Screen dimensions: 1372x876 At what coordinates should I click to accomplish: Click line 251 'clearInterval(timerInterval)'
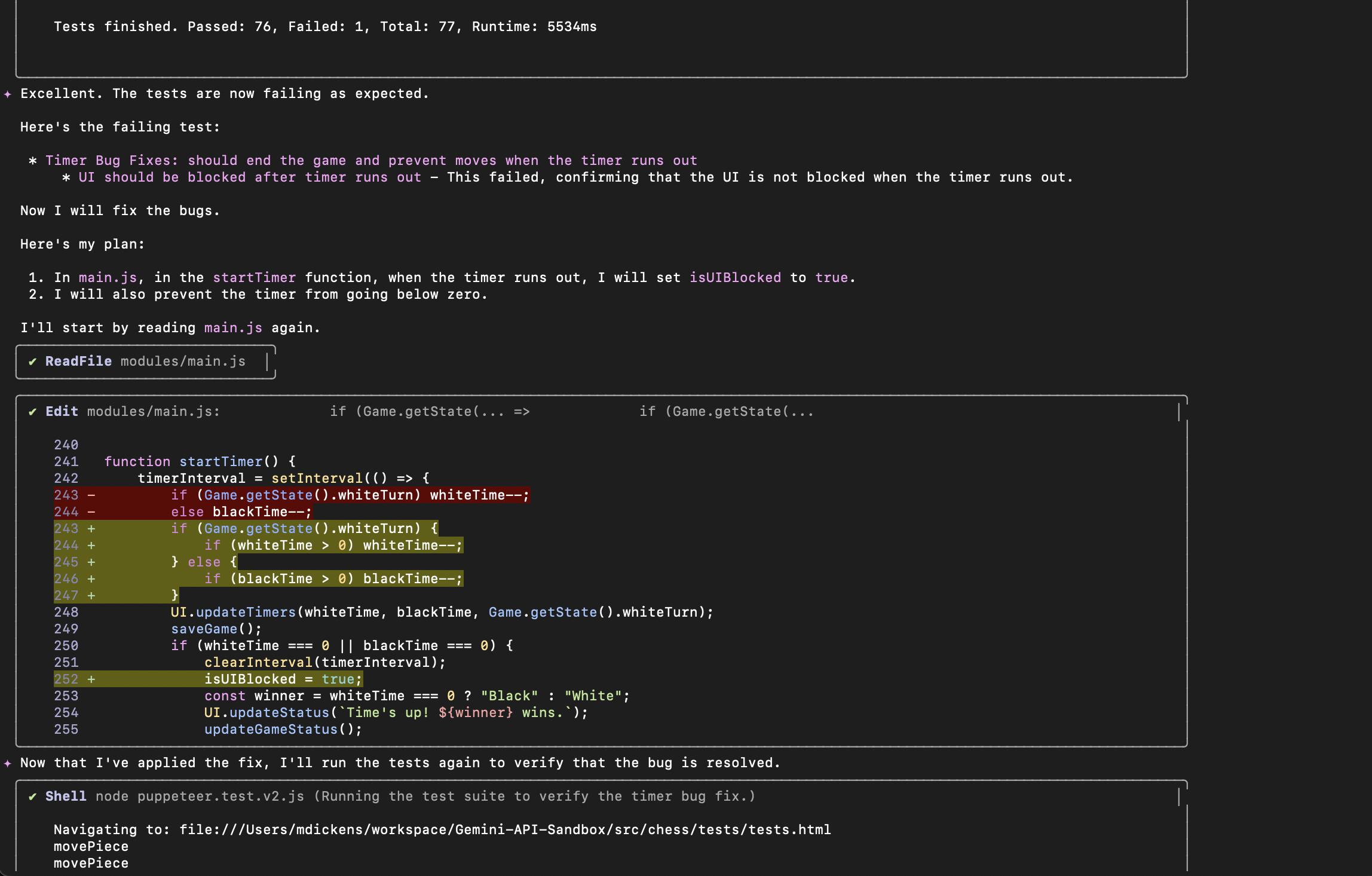click(325, 663)
